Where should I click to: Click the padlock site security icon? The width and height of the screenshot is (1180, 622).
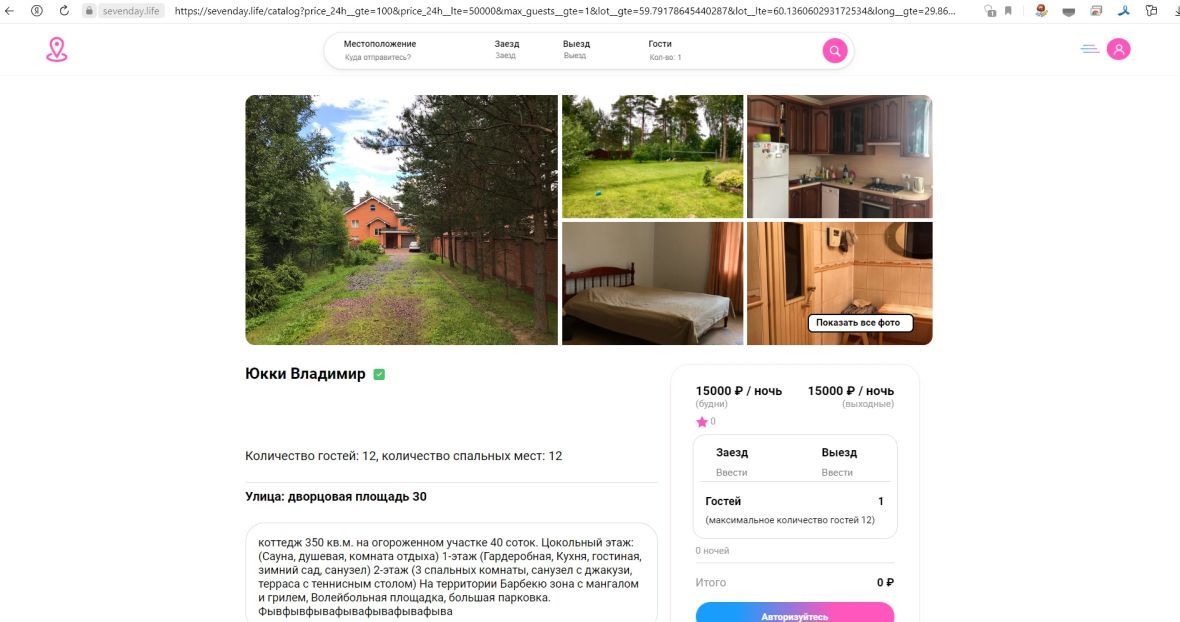pos(89,11)
